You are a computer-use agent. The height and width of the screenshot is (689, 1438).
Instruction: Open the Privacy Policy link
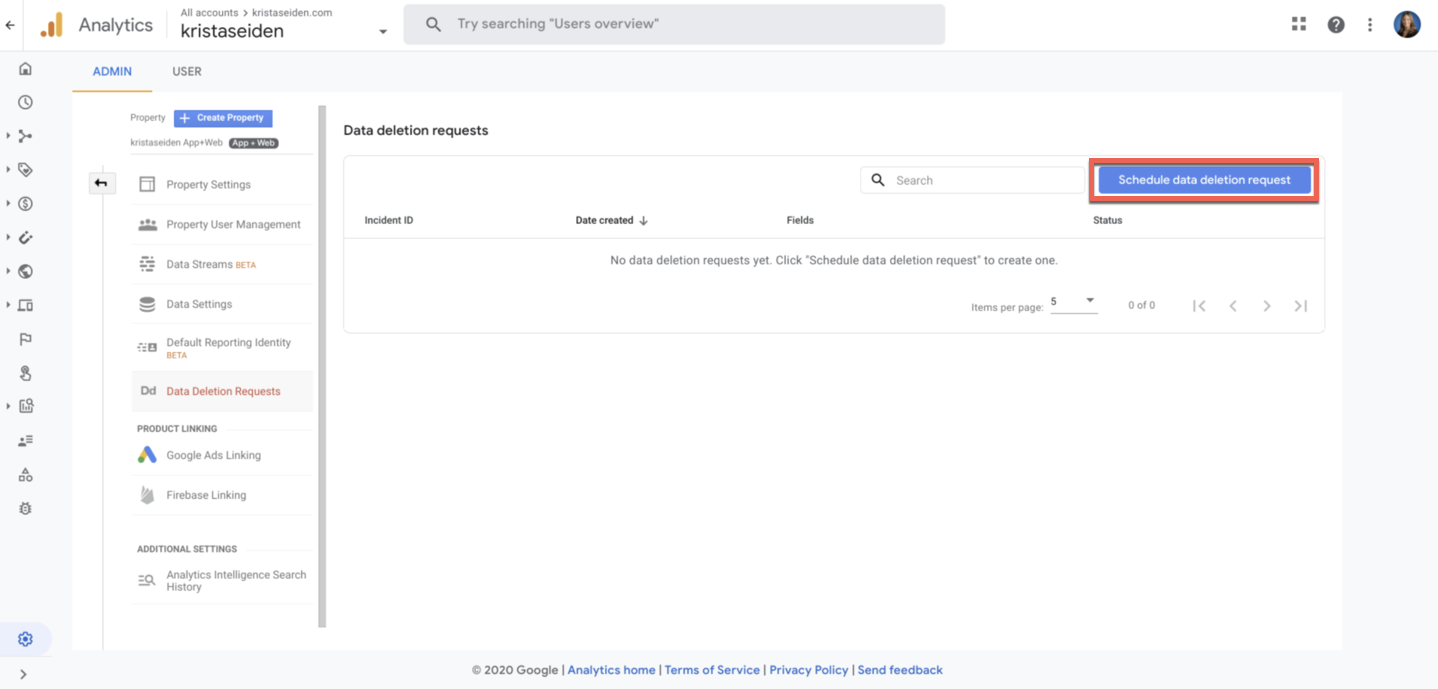tap(808, 670)
